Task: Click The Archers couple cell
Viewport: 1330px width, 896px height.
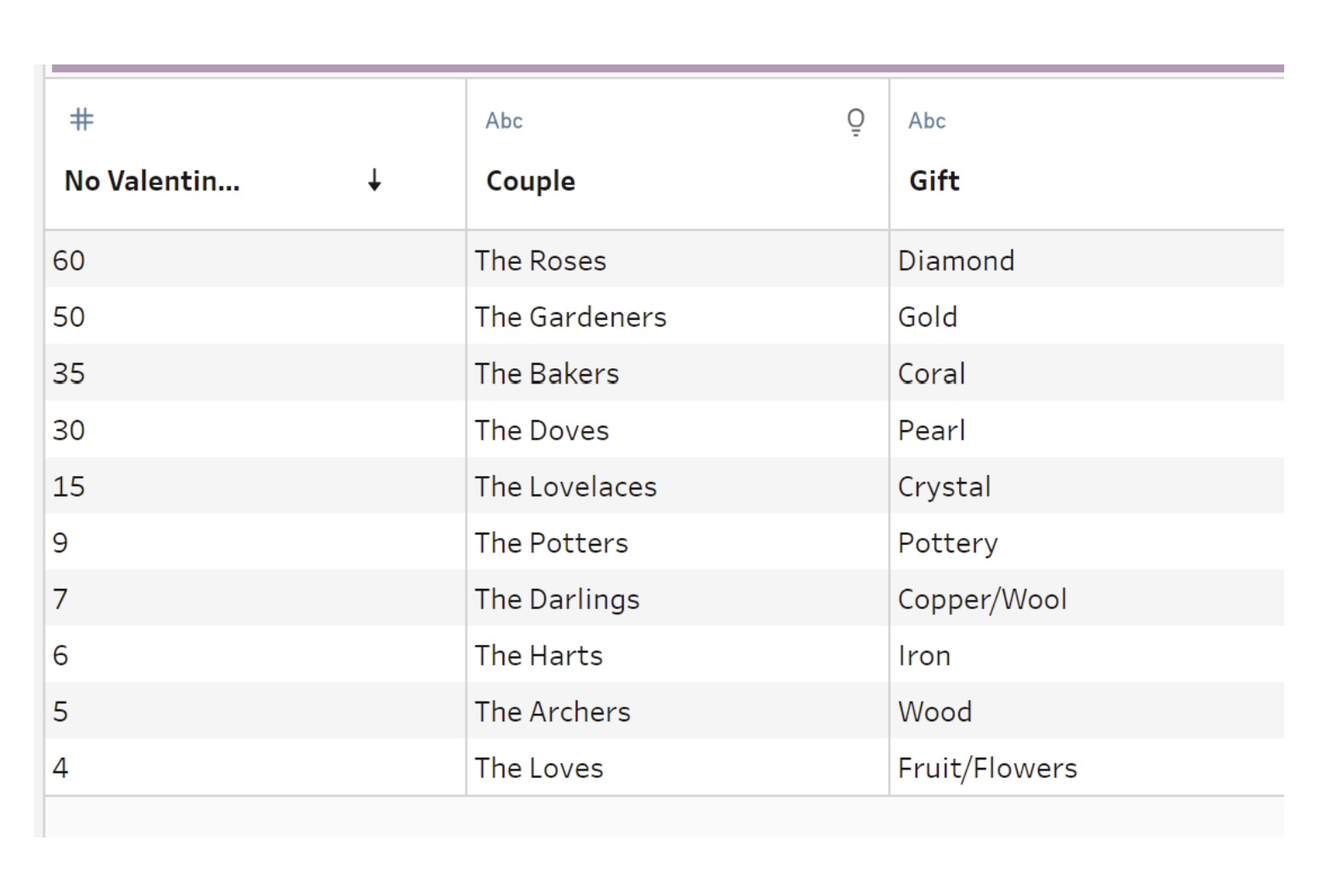Action: click(x=553, y=712)
